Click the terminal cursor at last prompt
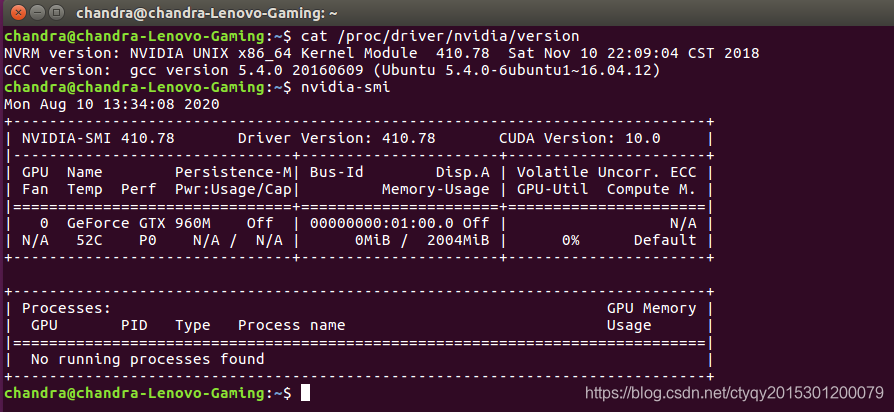This screenshot has height=412, width=894. (305, 393)
